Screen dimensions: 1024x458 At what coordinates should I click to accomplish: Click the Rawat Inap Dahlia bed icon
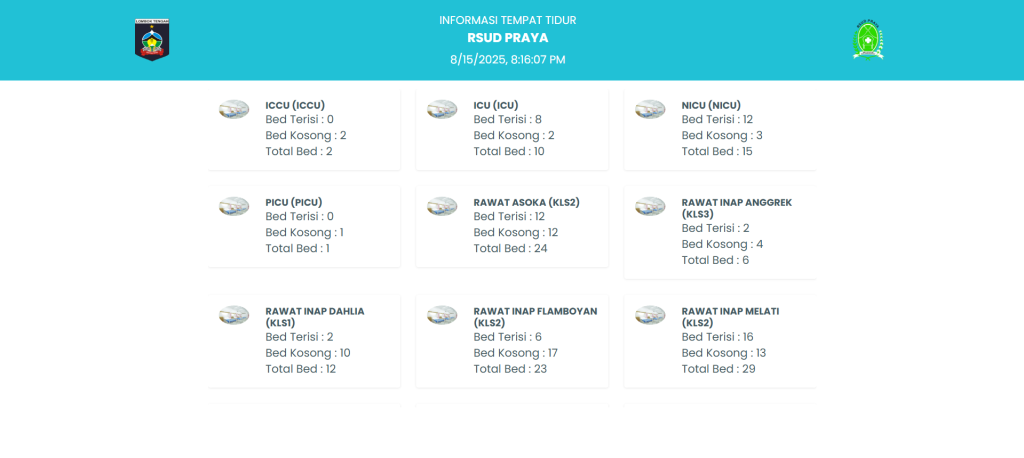point(234,315)
